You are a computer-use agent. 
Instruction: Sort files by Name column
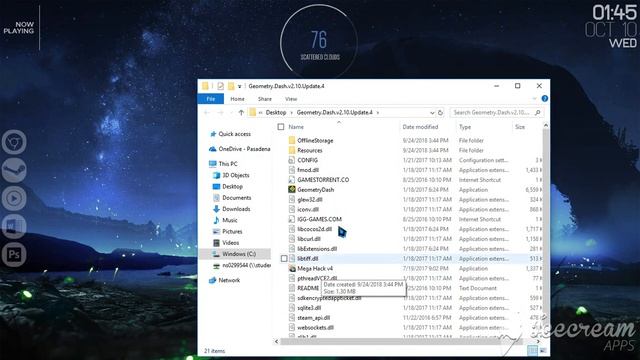pyautogui.click(x=296, y=127)
